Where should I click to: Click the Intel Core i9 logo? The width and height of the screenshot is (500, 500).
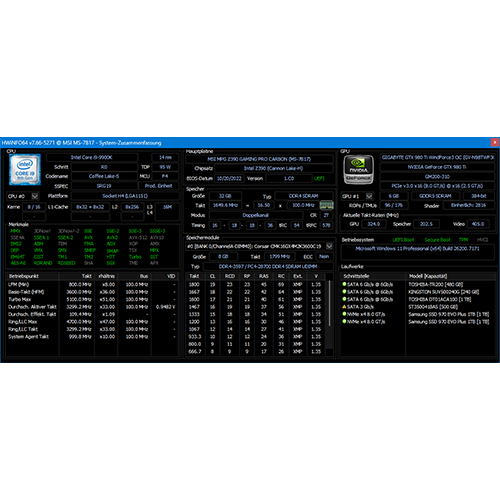tap(25, 169)
